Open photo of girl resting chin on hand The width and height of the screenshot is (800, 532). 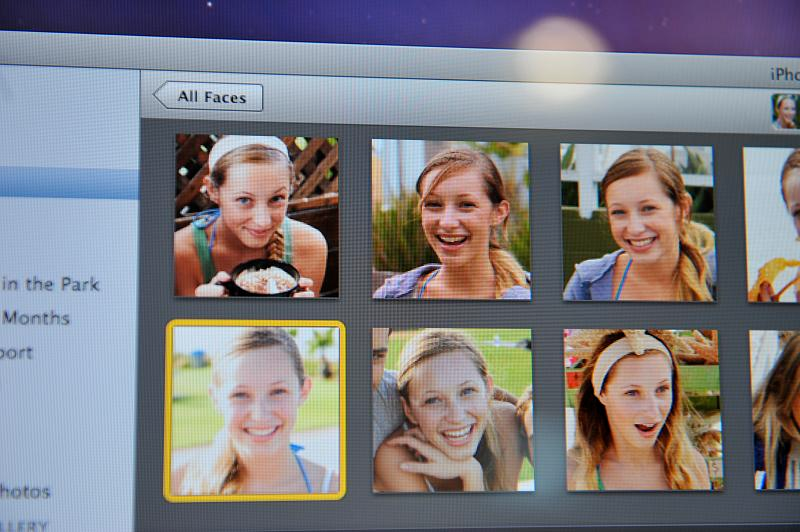point(453,411)
